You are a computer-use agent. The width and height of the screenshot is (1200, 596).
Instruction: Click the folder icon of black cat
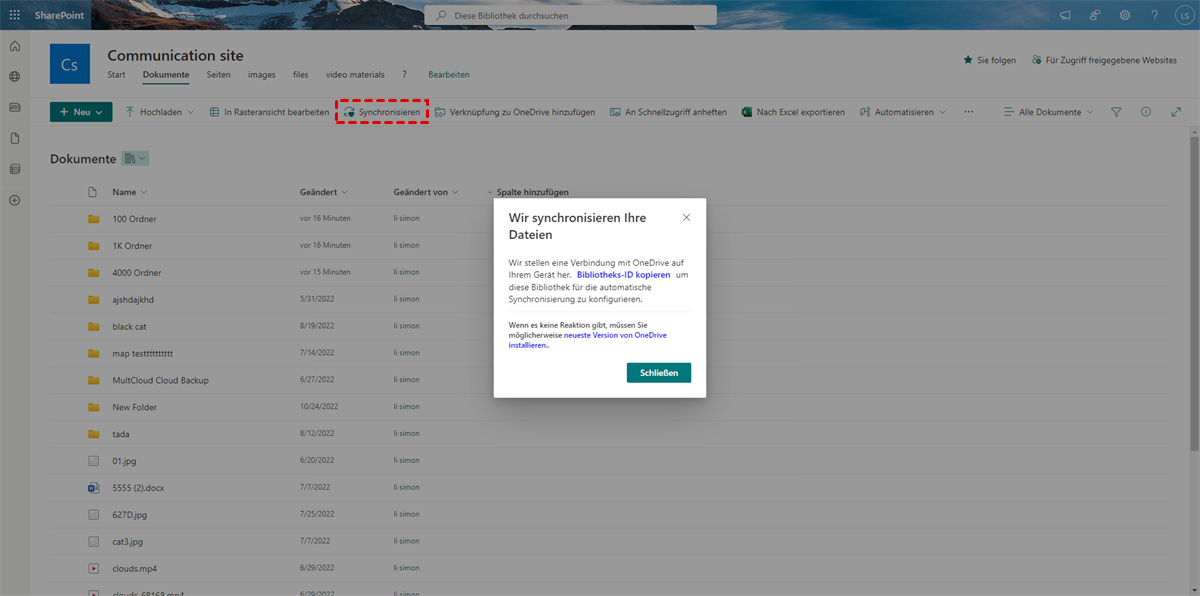click(x=93, y=326)
